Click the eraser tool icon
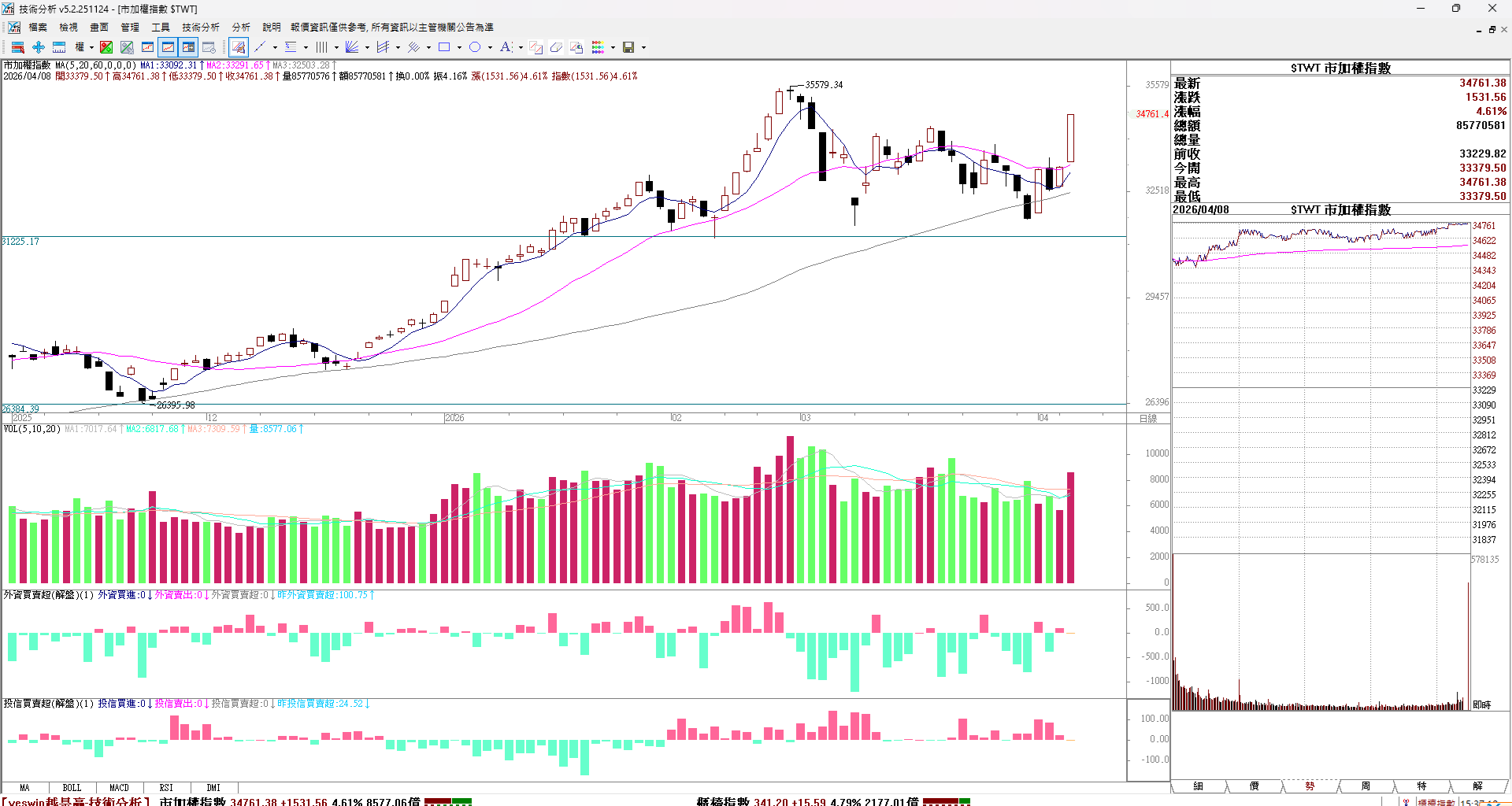The height and width of the screenshot is (806, 1512). [556, 47]
